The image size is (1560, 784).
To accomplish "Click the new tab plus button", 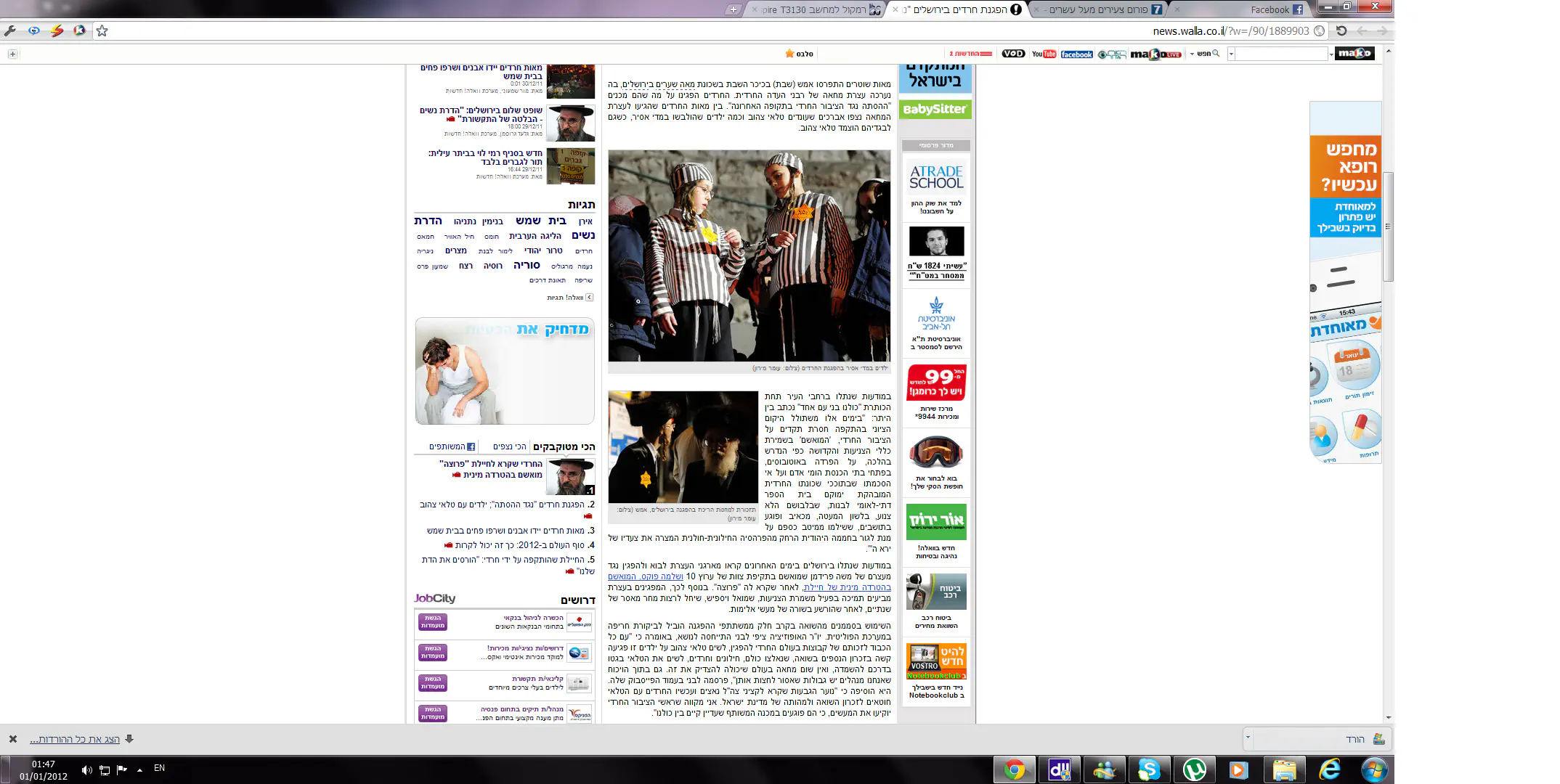I will click(734, 9).
